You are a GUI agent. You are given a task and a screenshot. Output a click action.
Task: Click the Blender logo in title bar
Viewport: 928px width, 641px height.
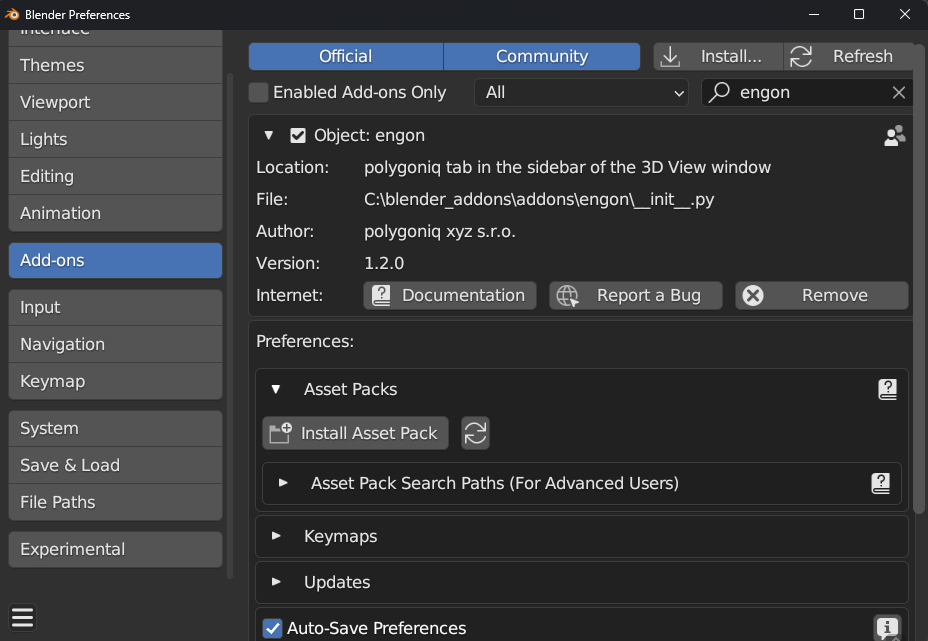tap(12, 14)
